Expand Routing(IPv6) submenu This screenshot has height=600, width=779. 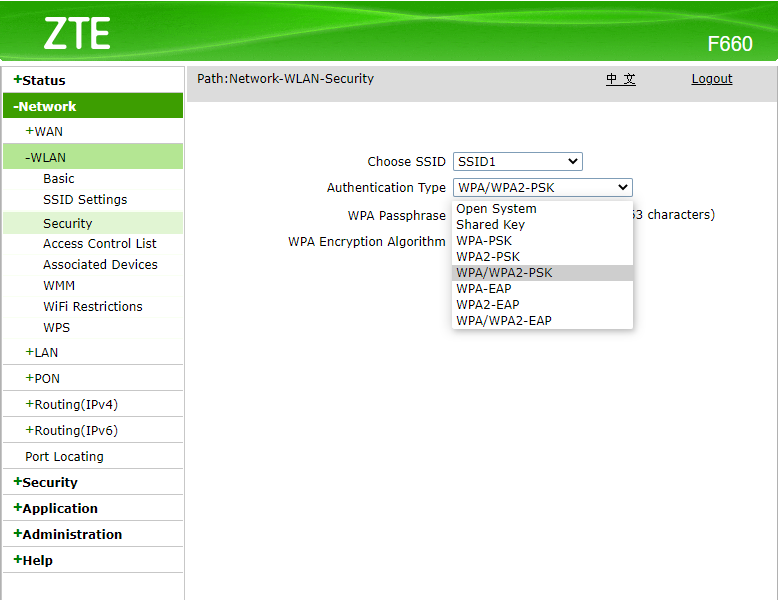click(72, 431)
